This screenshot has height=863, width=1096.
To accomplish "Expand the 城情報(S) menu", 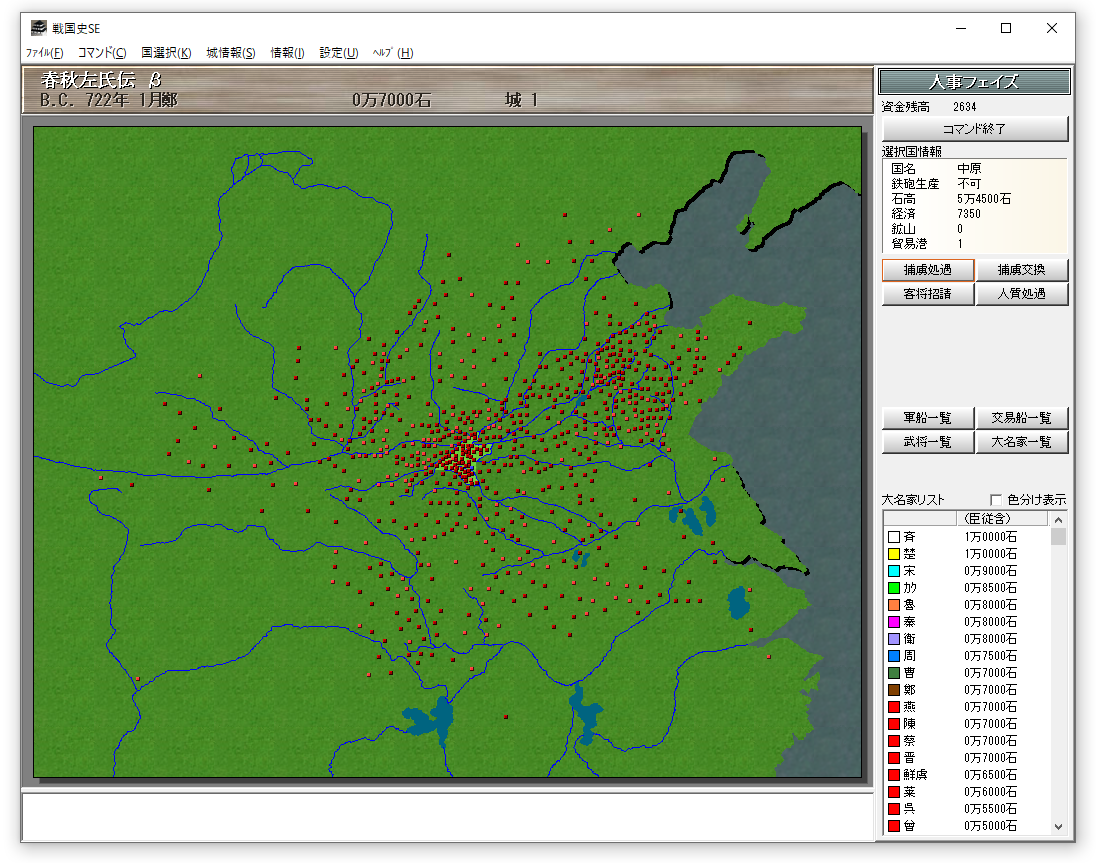I will click(x=231, y=53).
